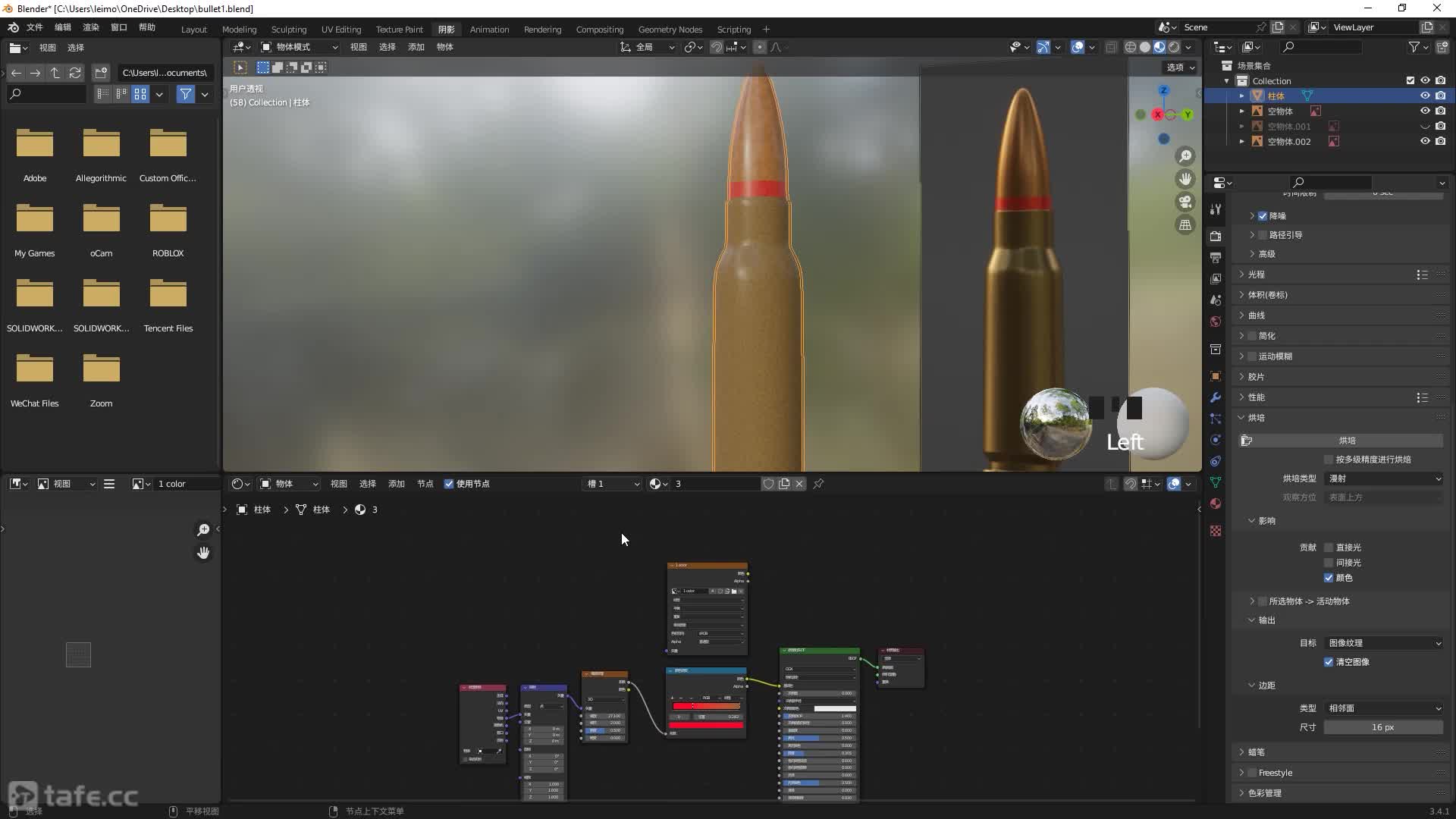
Task: Enable the 直接光 checkbox
Action: [1329, 548]
